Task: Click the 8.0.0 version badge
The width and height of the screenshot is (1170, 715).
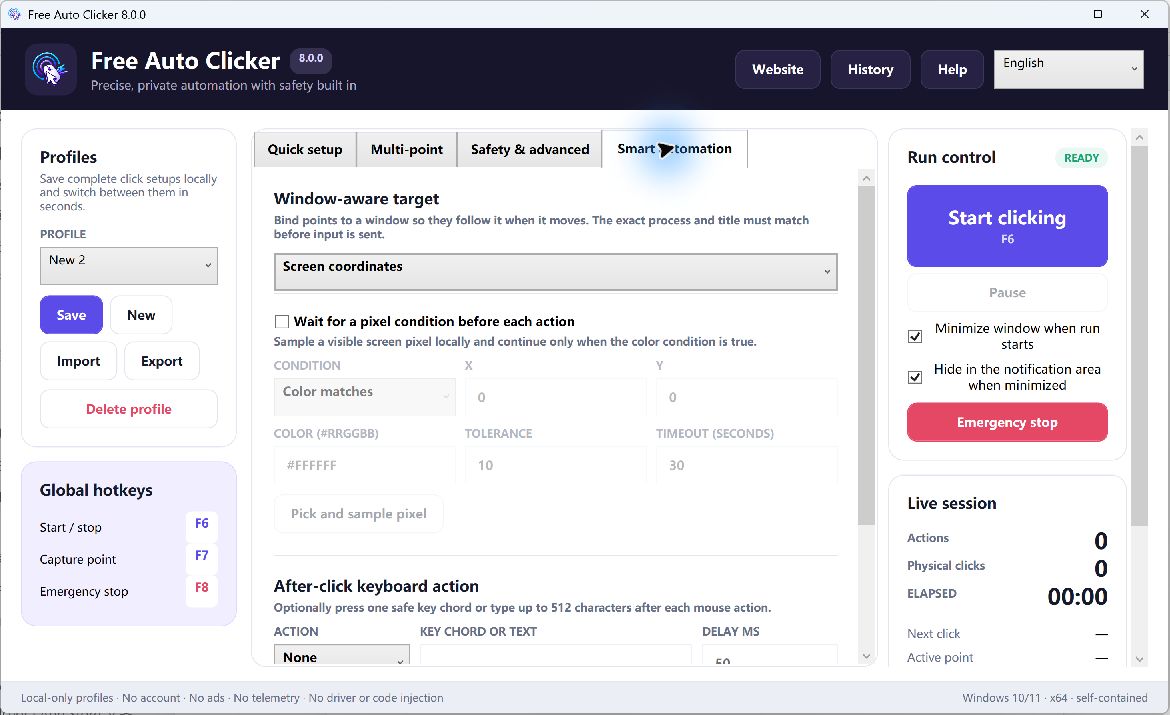Action: click(311, 58)
